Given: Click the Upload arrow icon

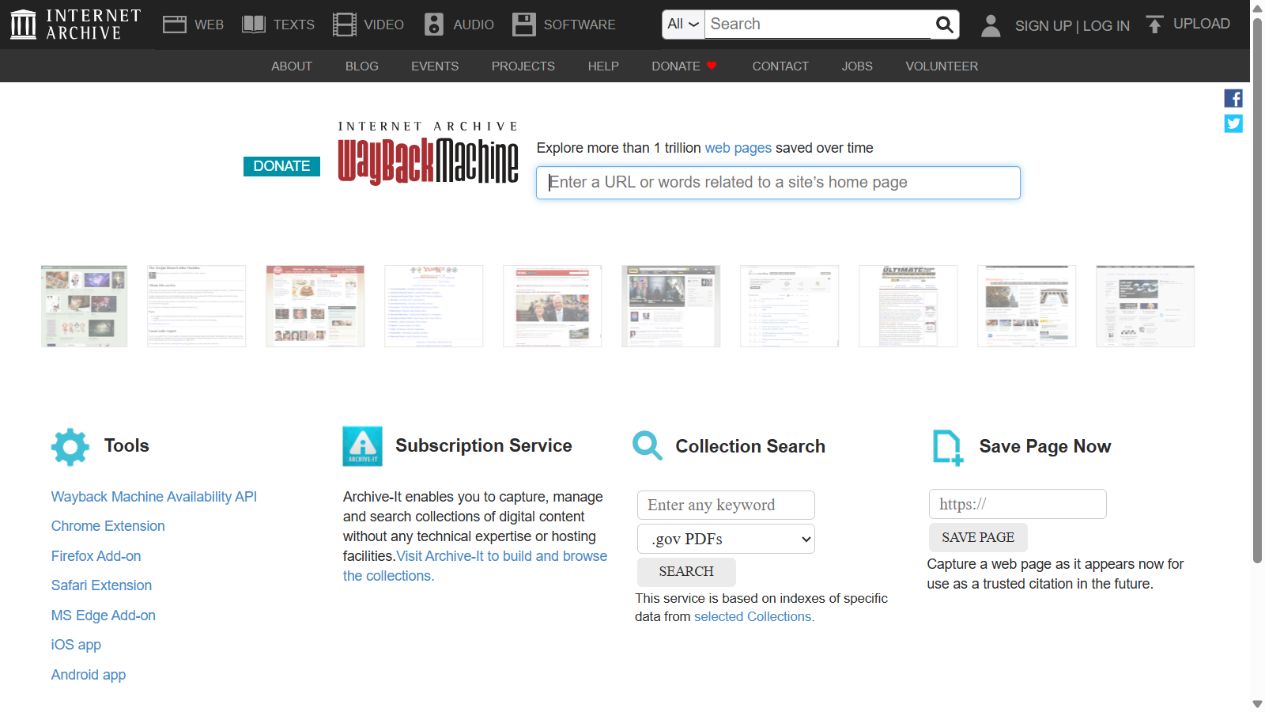Looking at the screenshot, I should (1155, 24).
